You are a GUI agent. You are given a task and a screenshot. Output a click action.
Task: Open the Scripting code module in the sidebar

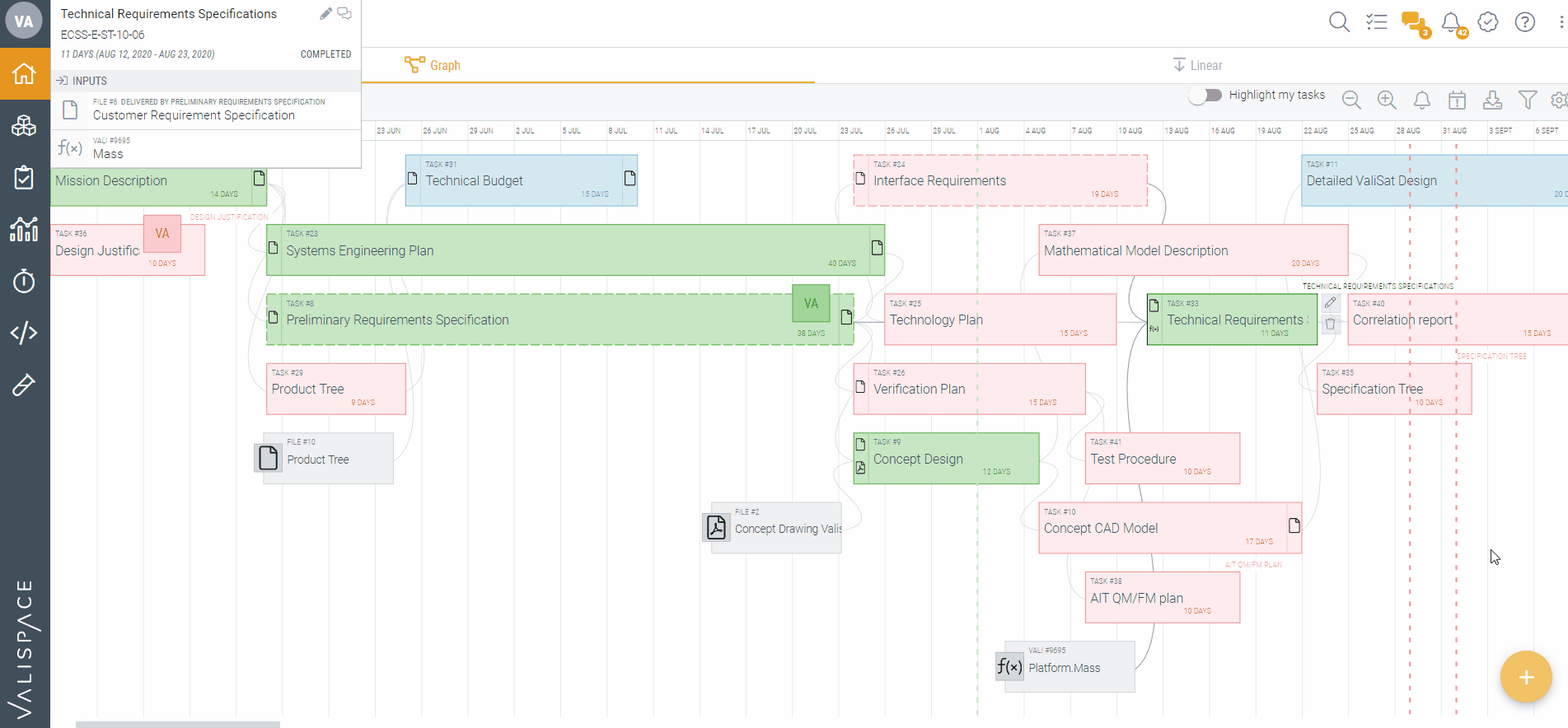coord(24,333)
